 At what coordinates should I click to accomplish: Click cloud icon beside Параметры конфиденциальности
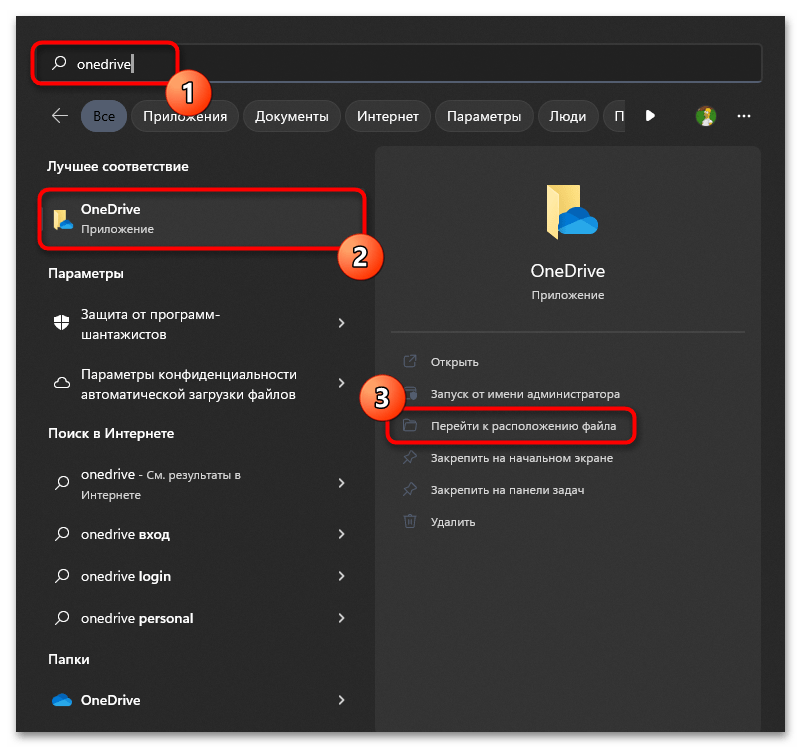pyautogui.click(x=62, y=383)
